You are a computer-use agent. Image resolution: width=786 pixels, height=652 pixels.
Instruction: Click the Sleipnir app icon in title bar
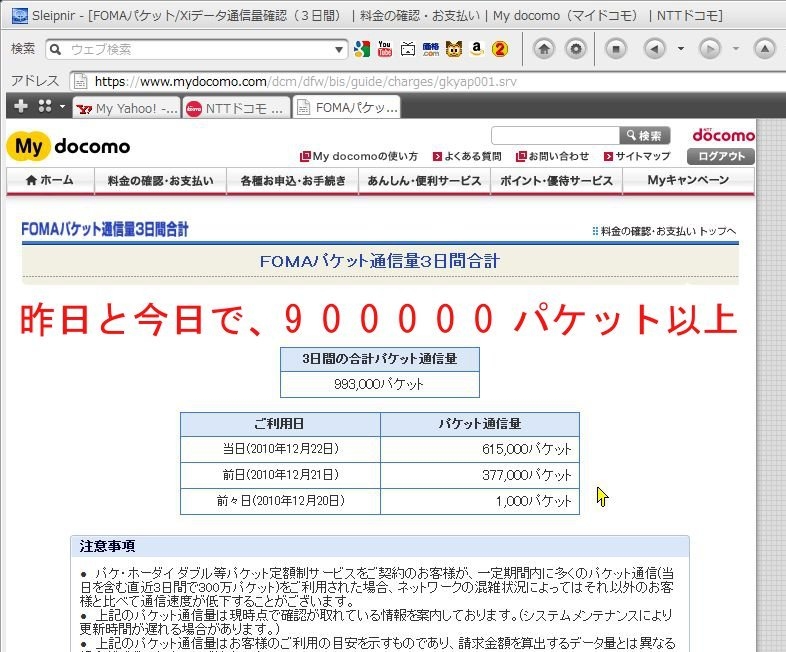pos(19,16)
